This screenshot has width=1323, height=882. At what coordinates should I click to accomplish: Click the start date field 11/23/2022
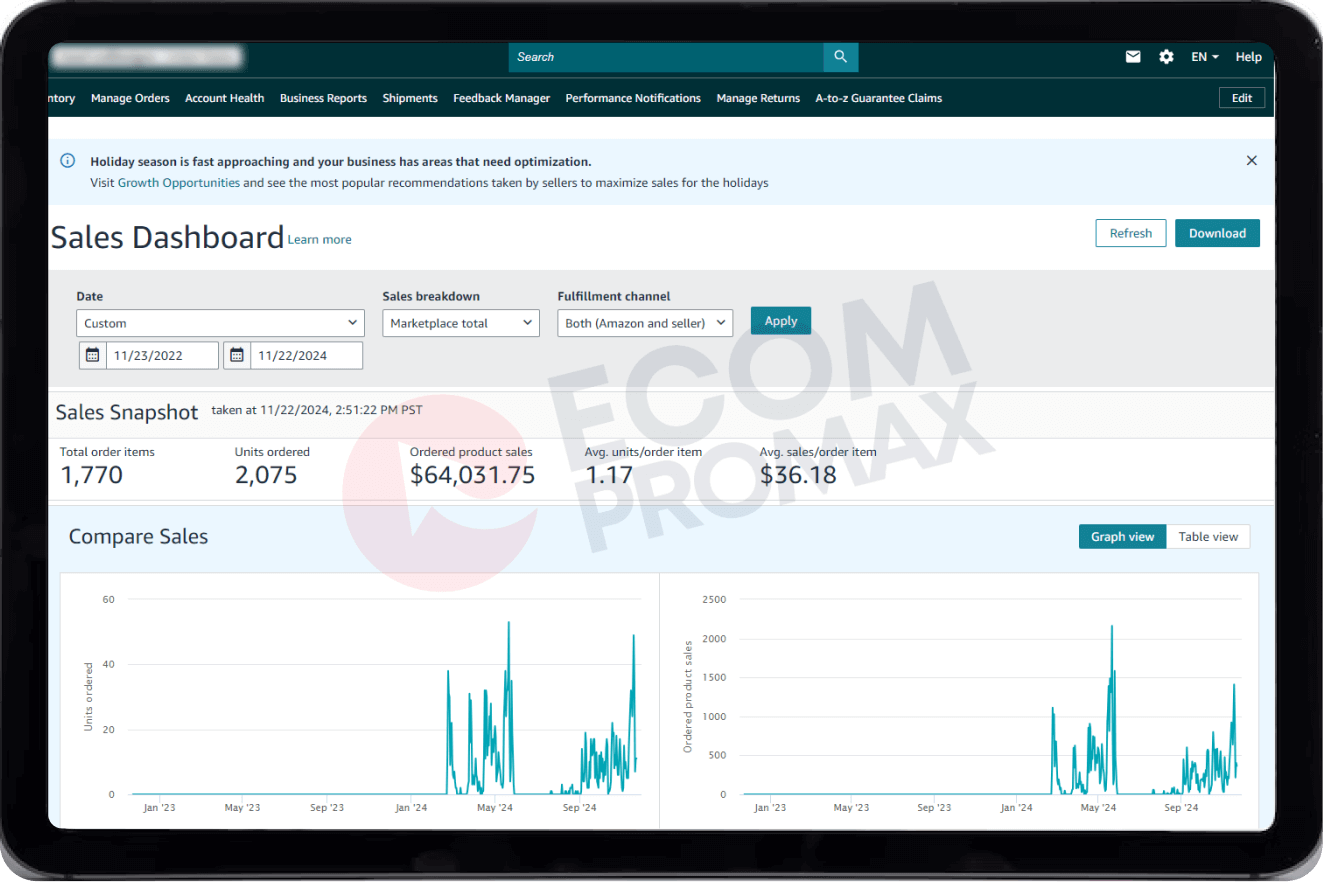[x=162, y=355]
